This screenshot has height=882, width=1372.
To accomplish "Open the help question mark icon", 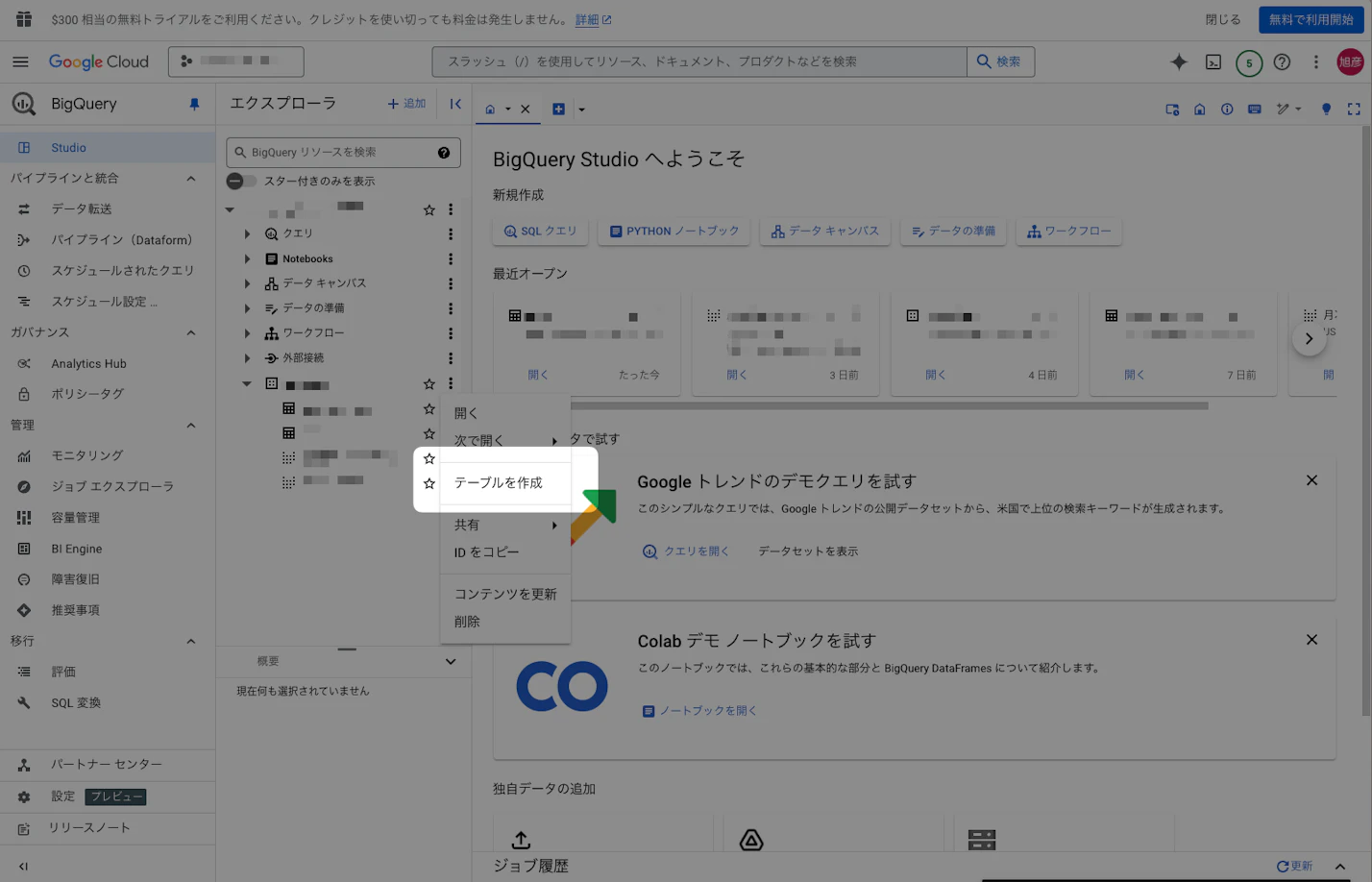I will pyautogui.click(x=1282, y=61).
